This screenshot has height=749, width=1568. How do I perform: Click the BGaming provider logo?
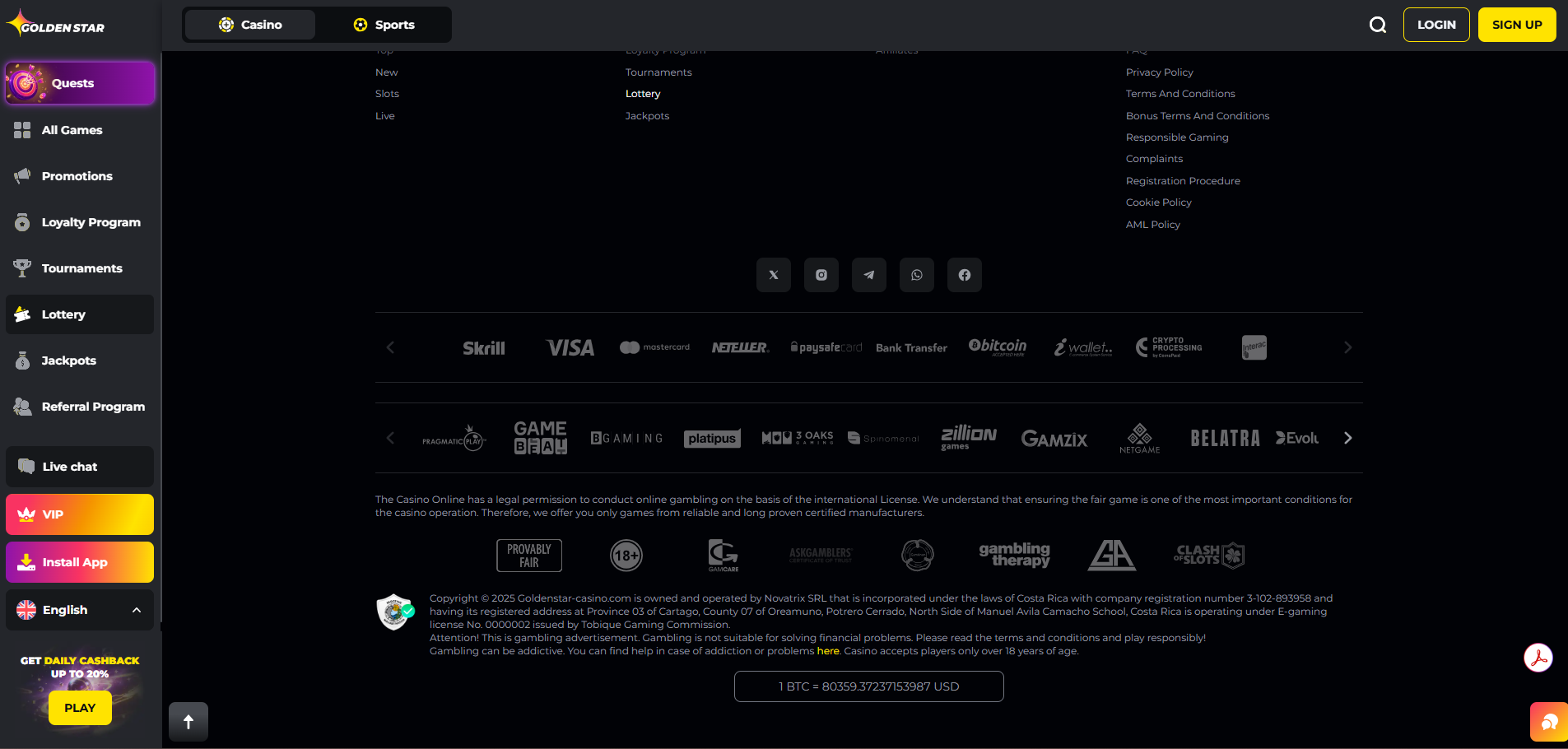(626, 439)
